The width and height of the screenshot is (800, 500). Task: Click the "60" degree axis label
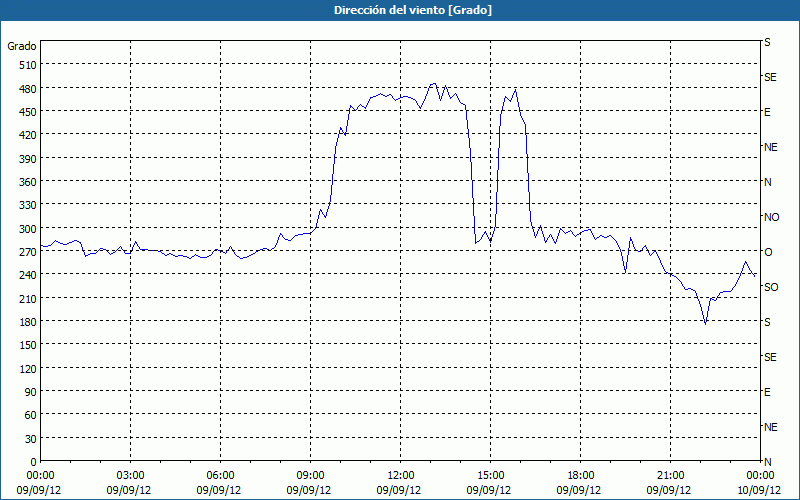pyautogui.click(x=31, y=415)
